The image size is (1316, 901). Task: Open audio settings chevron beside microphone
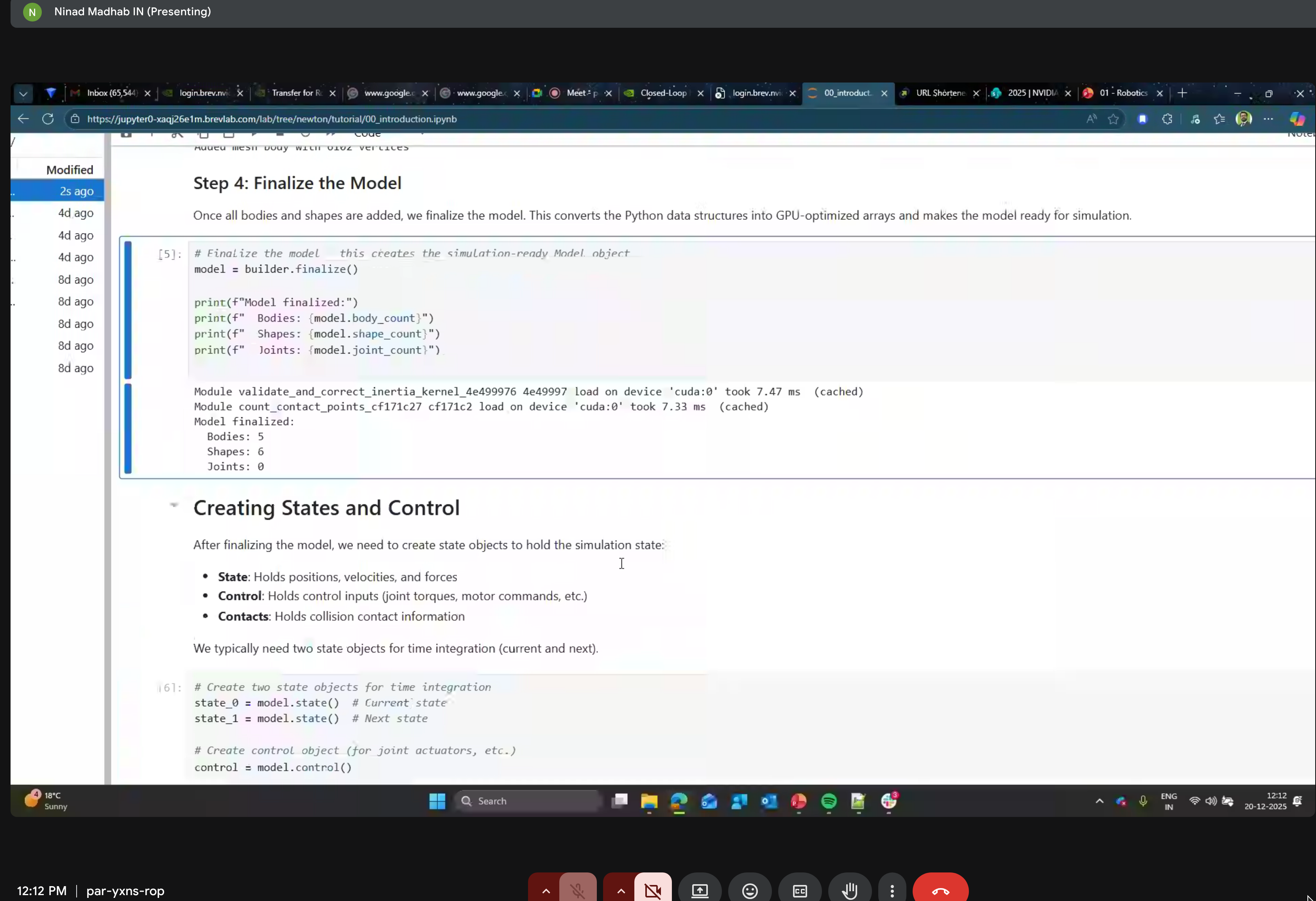(545, 890)
